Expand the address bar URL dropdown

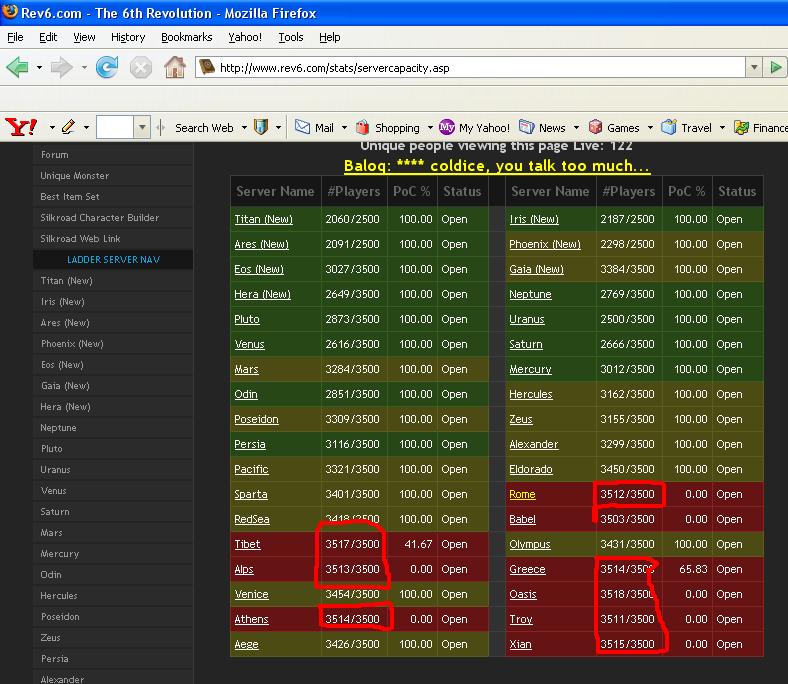pyautogui.click(x=753, y=68)
